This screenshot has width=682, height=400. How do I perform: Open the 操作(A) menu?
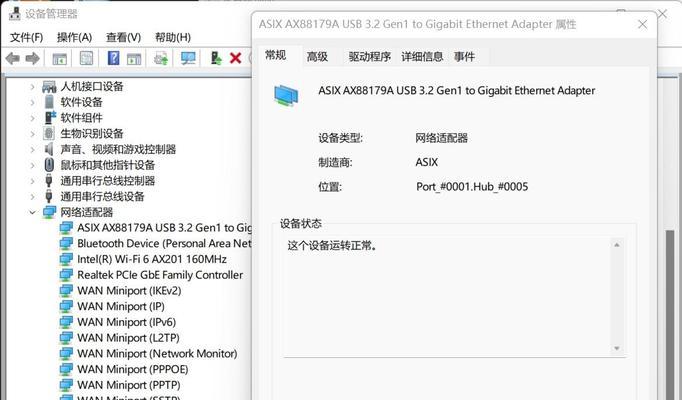coord(74,37)
